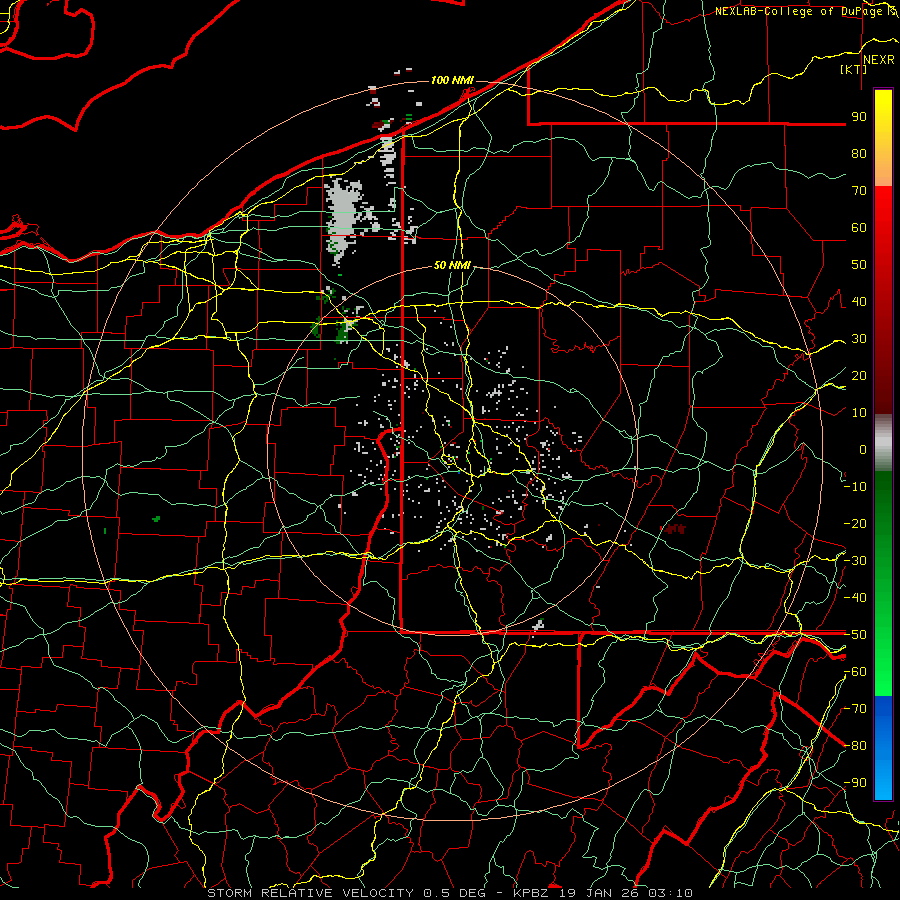Pick the green segment of the color bar
This screenshot has height=900, width=900.
point(883,584)
